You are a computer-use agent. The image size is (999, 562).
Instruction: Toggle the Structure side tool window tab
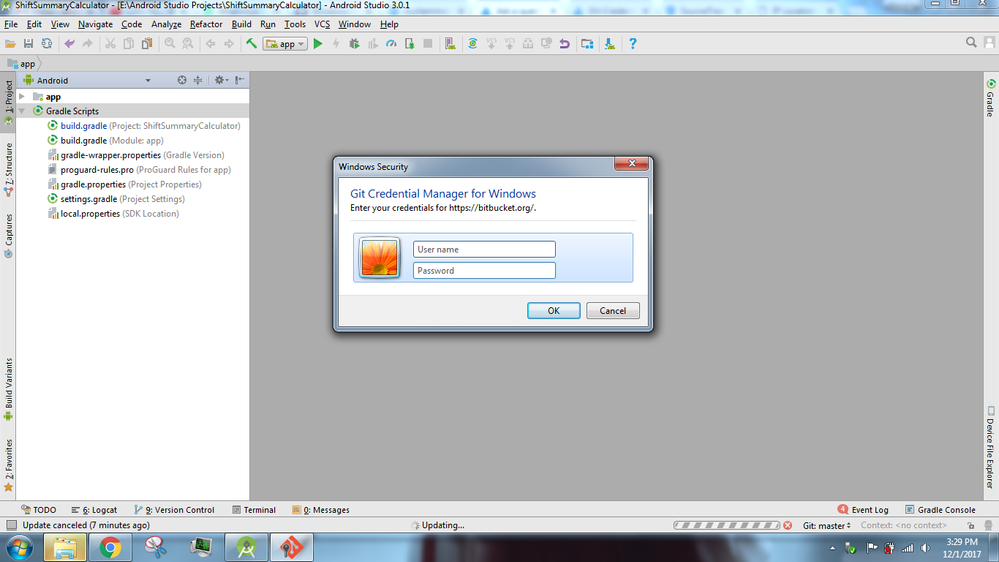8,169
